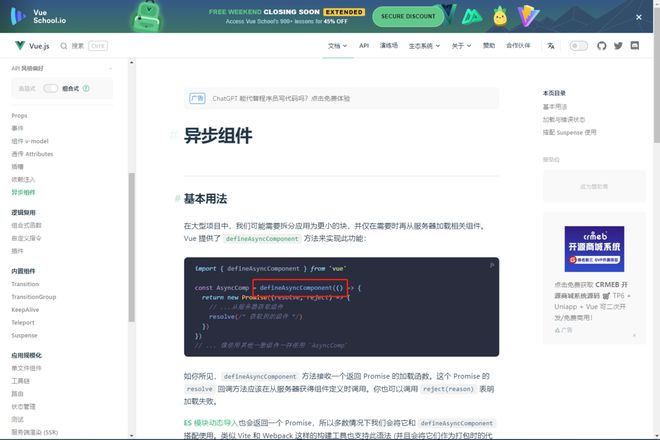Expand the 生态系统 dropdown menu

[424, 45]
